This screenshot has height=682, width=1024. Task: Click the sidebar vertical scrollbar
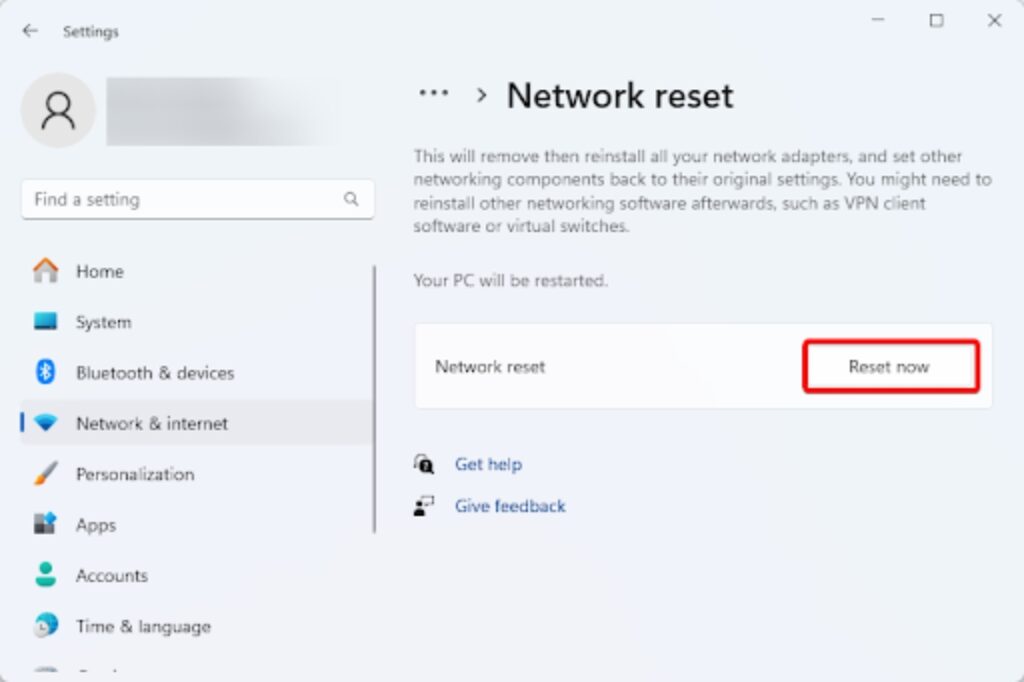375,398
